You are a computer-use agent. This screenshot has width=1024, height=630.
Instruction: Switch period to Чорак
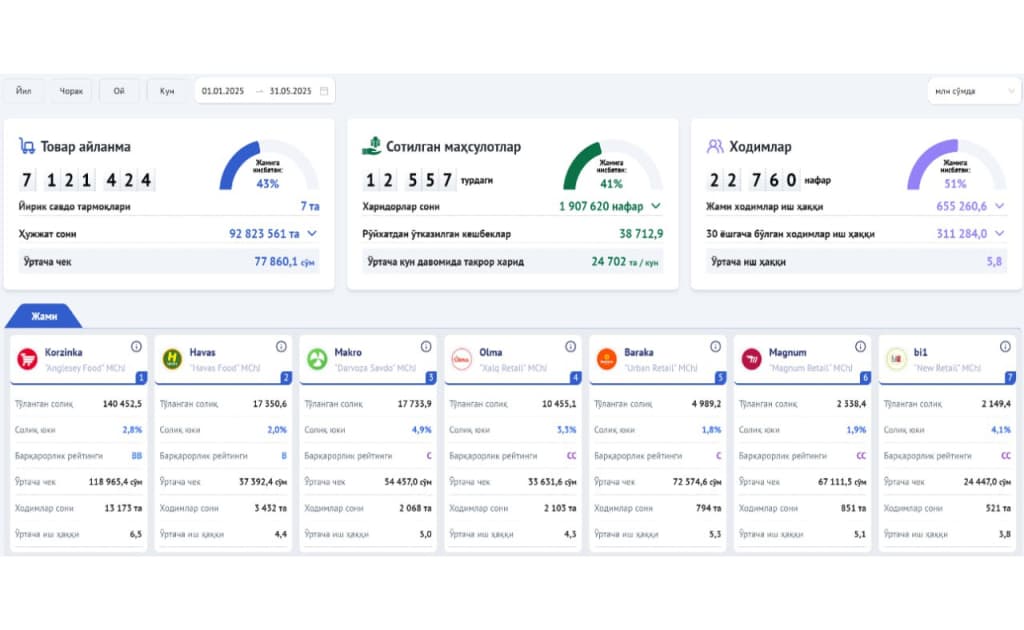click(x=70, y=91)
